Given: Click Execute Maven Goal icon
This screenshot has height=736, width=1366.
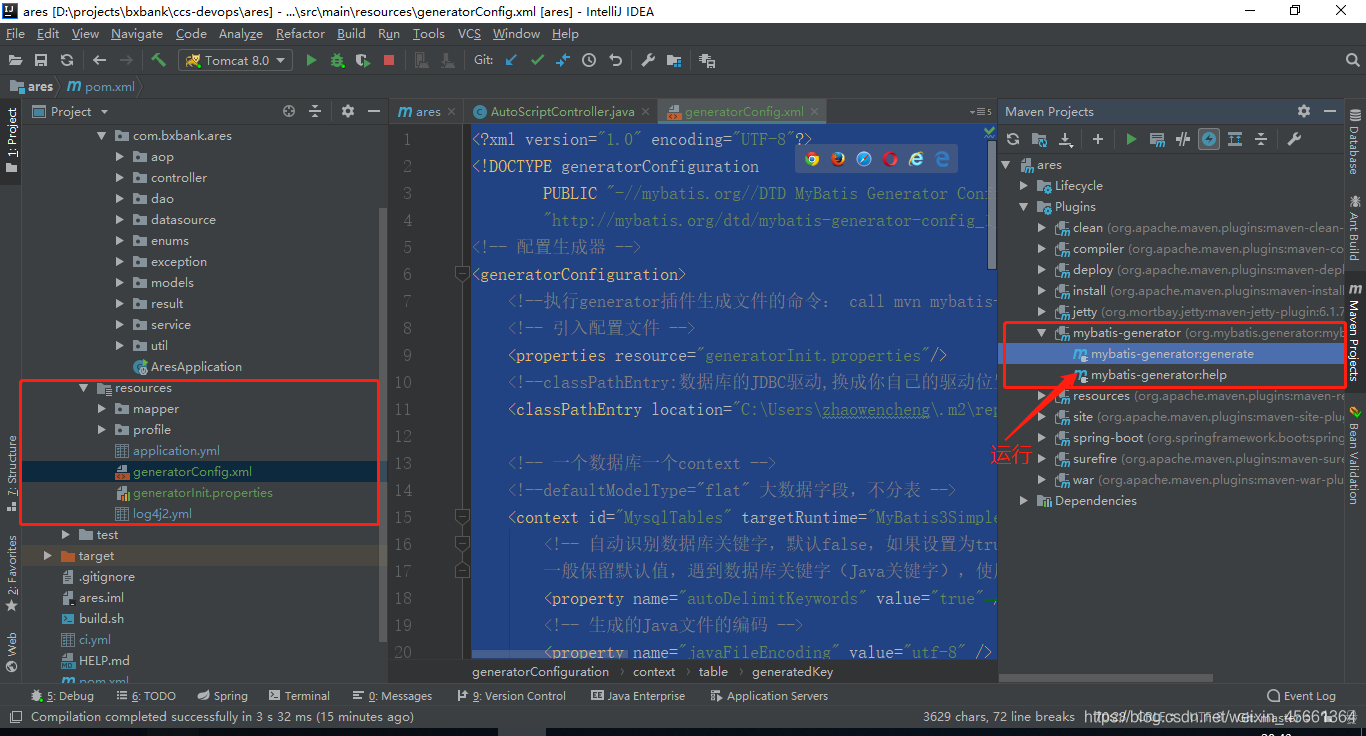Looking at the screenshot, I should [x=1157, y=139].
